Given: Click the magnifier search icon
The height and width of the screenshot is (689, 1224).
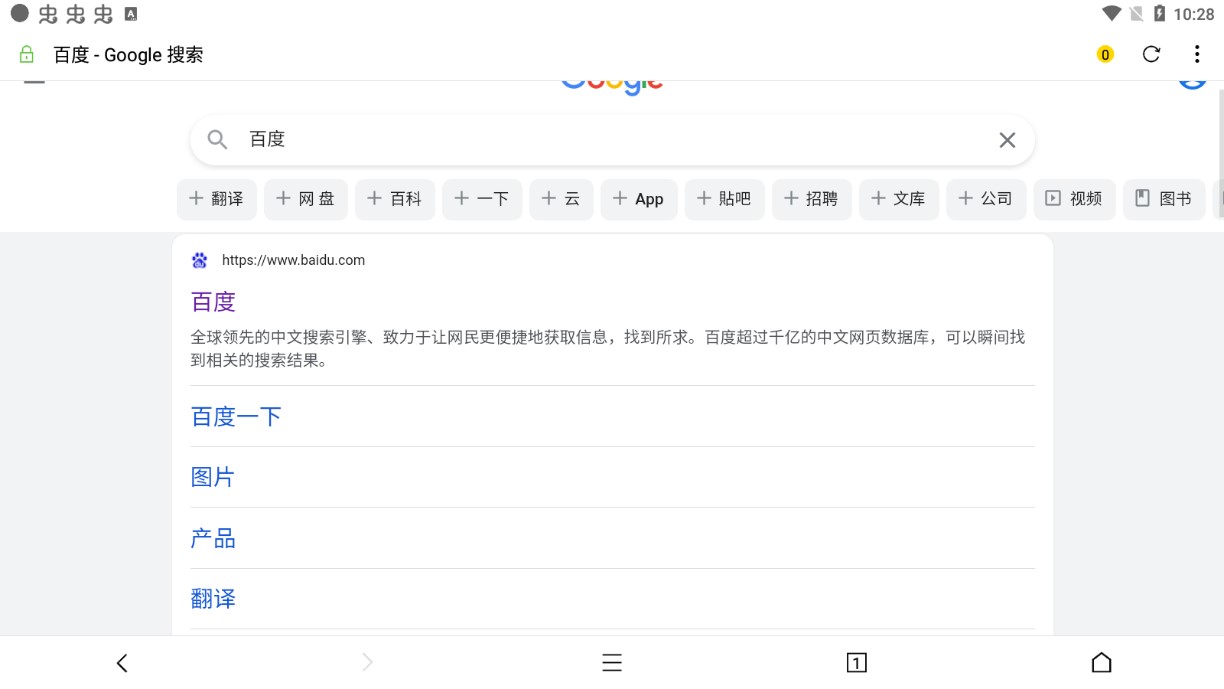Looking at the screenshot, I should click(217, 140).
